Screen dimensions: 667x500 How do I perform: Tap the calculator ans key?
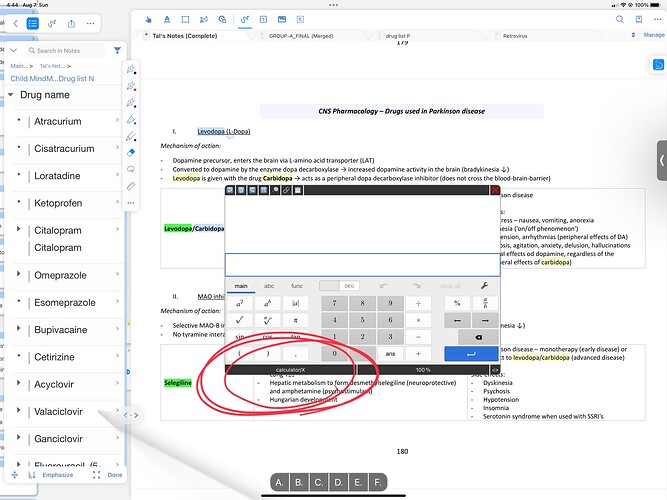390,354
